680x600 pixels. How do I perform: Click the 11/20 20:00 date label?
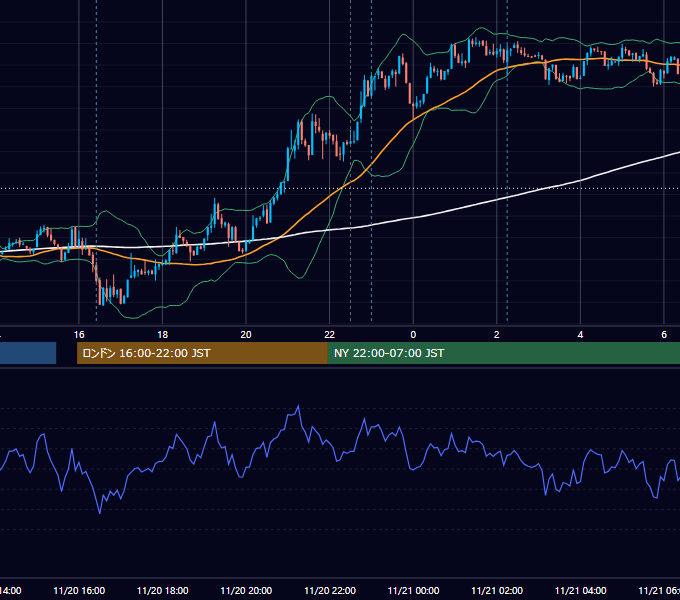pos(246,590)
